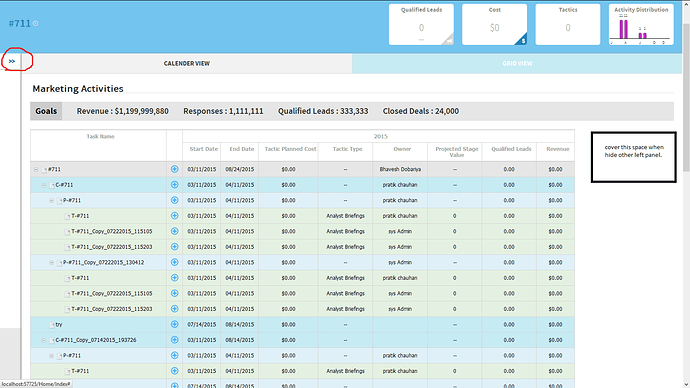Click the document icon beside #711 in the grid
This screenshot has width=690, height=388.
click(x=44, y=169)
